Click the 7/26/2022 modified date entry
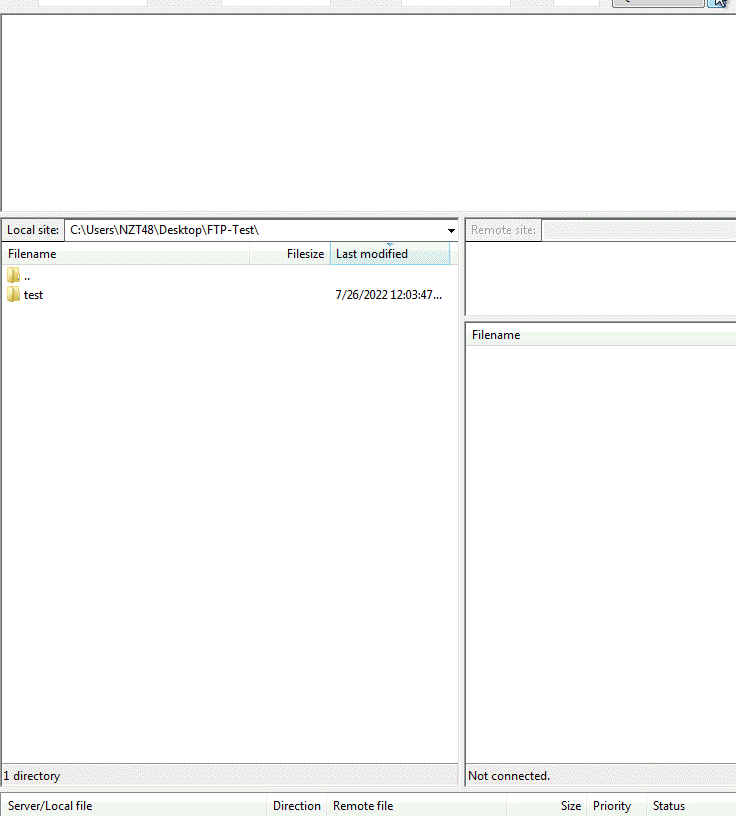The width and height of the screenshot is (736, 816). coord(388,295)
